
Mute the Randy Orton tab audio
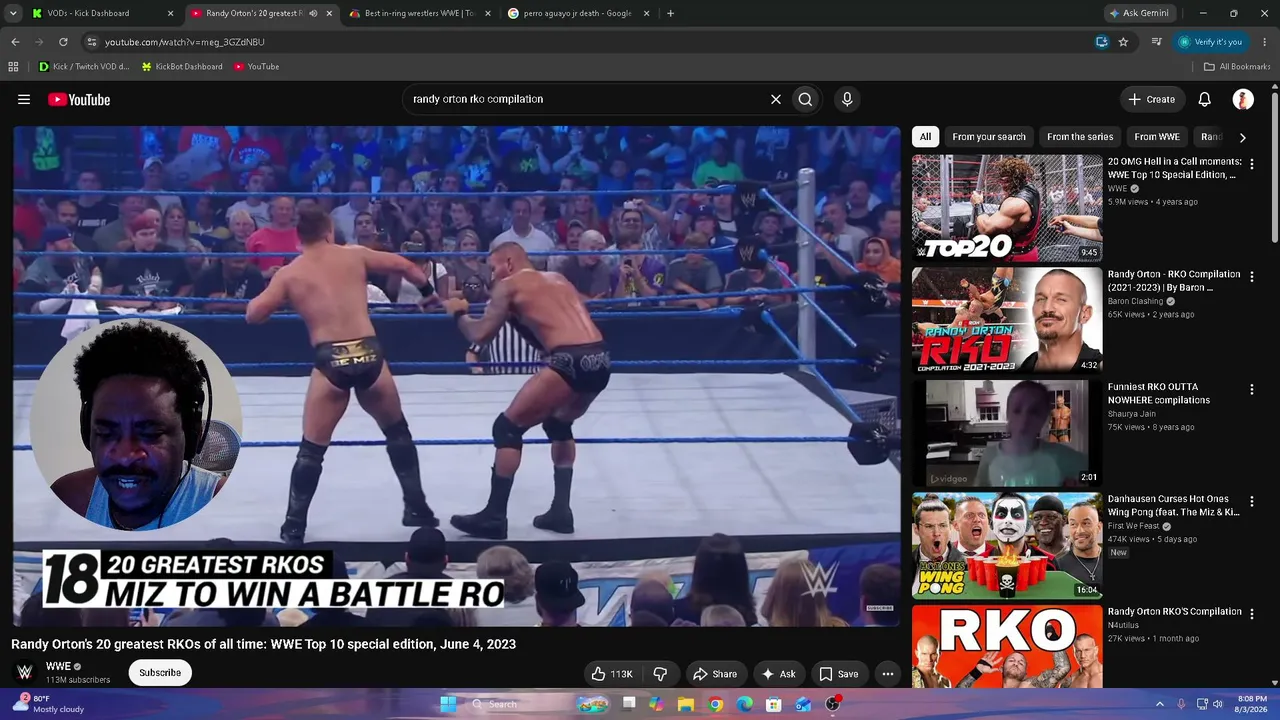pos(313,14)
